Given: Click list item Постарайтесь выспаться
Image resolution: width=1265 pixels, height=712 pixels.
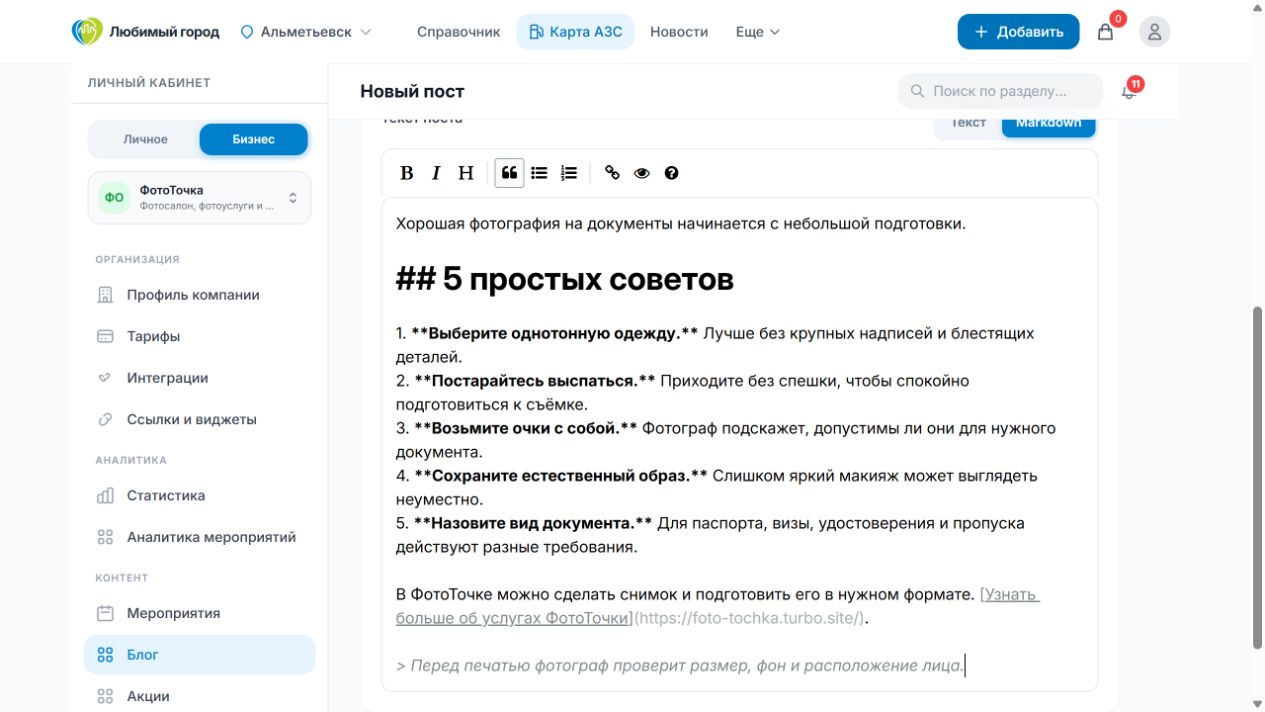Looking at the screenshot, I should point(682,393).
